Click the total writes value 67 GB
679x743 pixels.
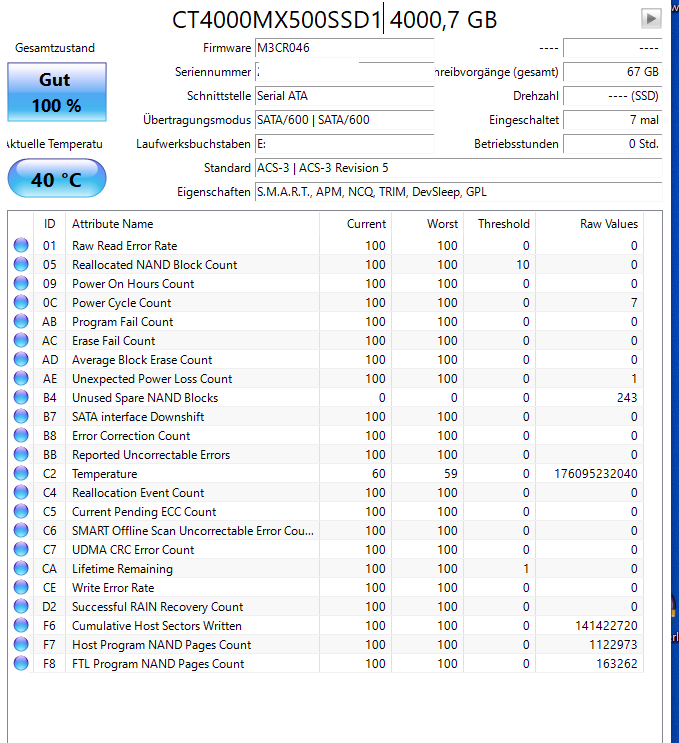tap(613, 72)
